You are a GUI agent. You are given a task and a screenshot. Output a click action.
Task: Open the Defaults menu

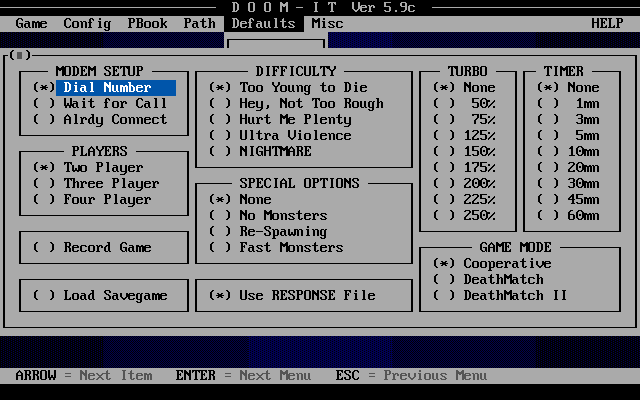[263, 24]
